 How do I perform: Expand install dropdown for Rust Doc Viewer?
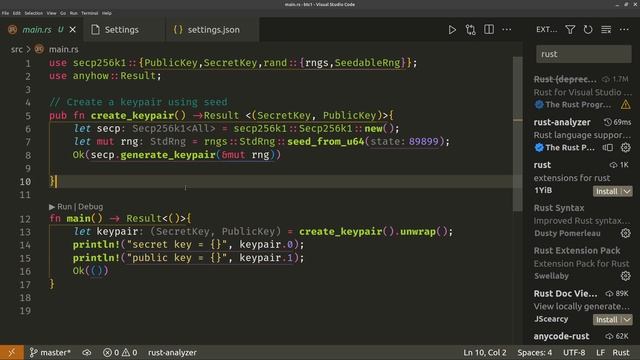tap(627, 320)
